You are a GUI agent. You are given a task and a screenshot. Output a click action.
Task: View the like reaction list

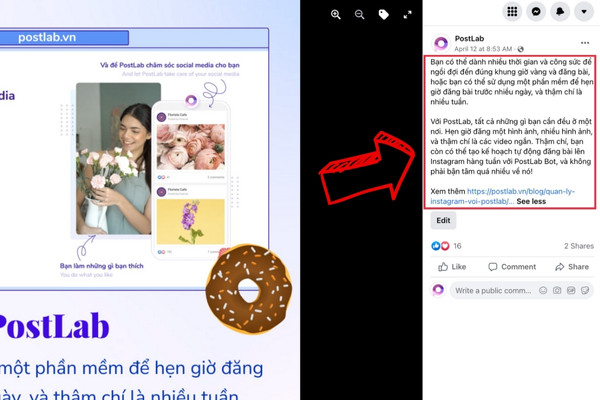[x=435, y=246]
